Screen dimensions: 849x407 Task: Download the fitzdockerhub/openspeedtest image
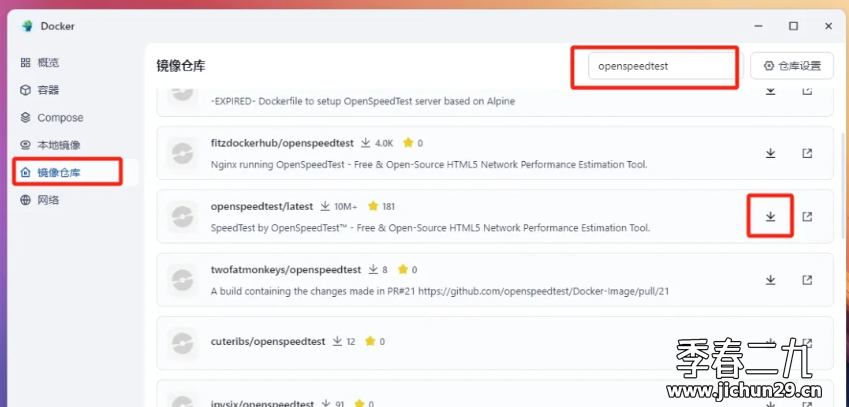[x=770, y=154]
